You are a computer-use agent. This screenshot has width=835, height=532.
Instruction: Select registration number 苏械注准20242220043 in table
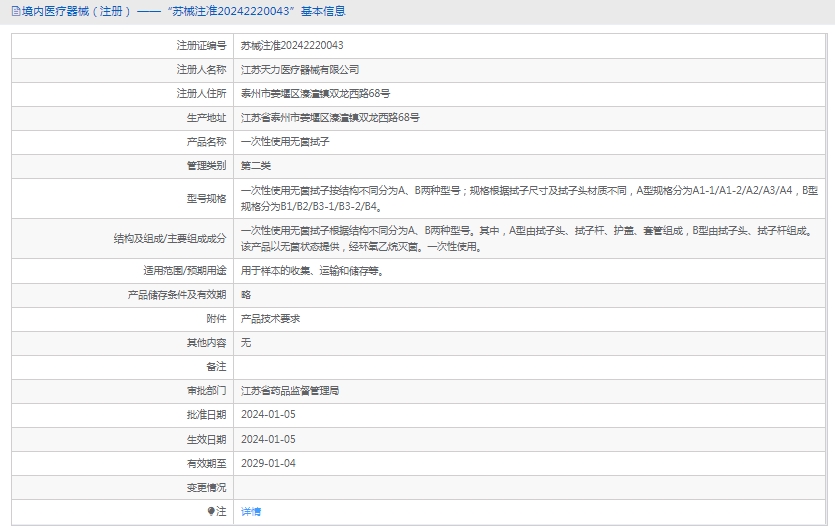292,46
